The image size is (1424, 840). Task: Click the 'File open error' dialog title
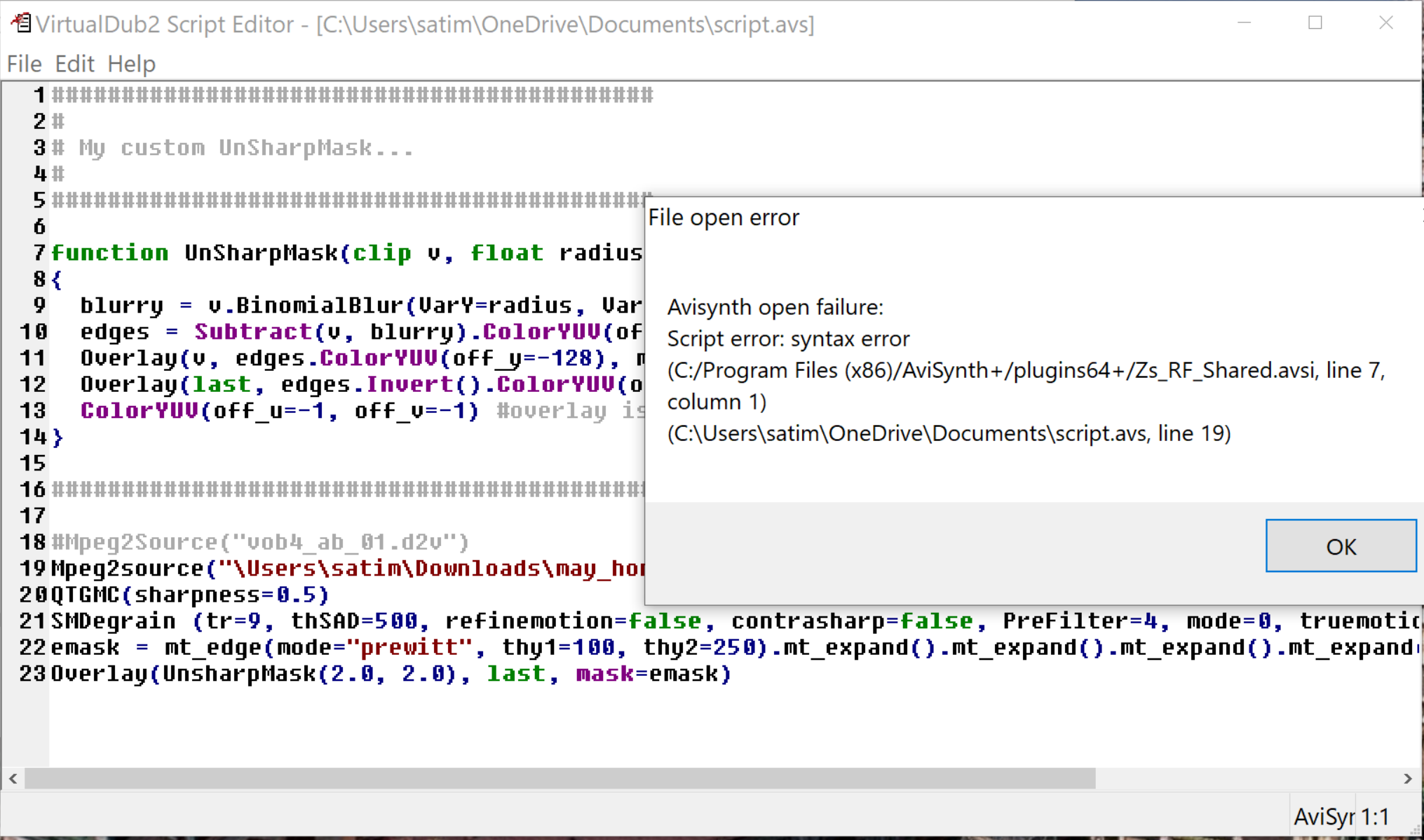pos(724,217)
